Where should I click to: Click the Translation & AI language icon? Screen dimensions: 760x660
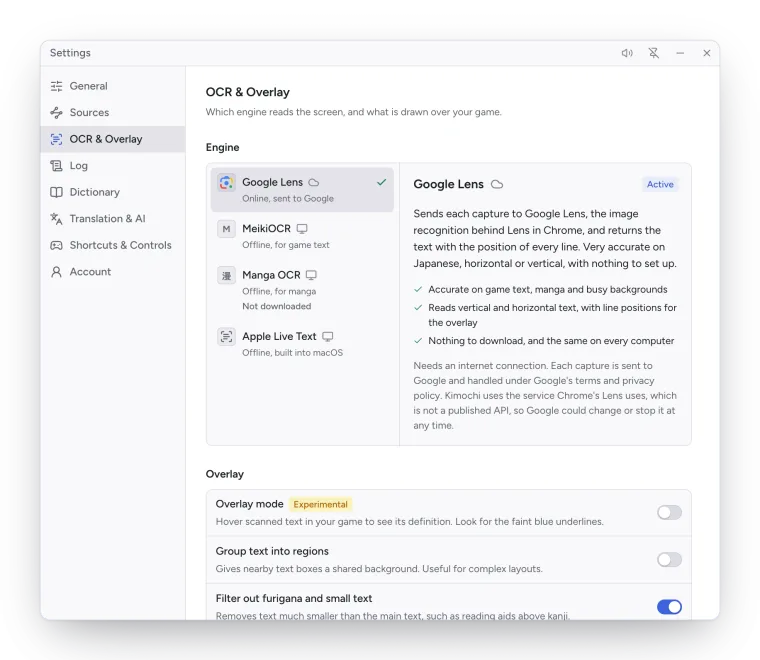click(56, 219)
